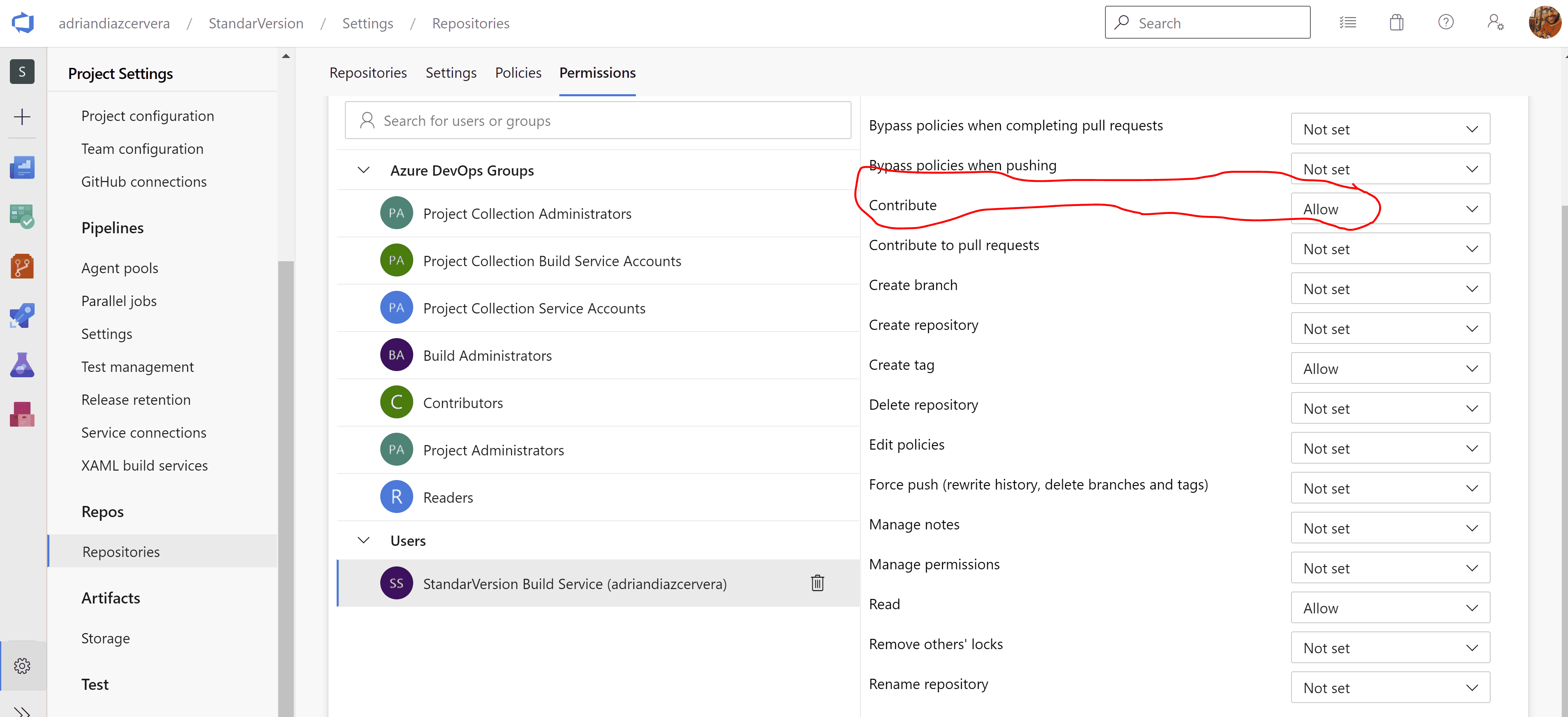
Task: Open Service connections settings link
Action: pyautogui.click(x=144, y=433)
